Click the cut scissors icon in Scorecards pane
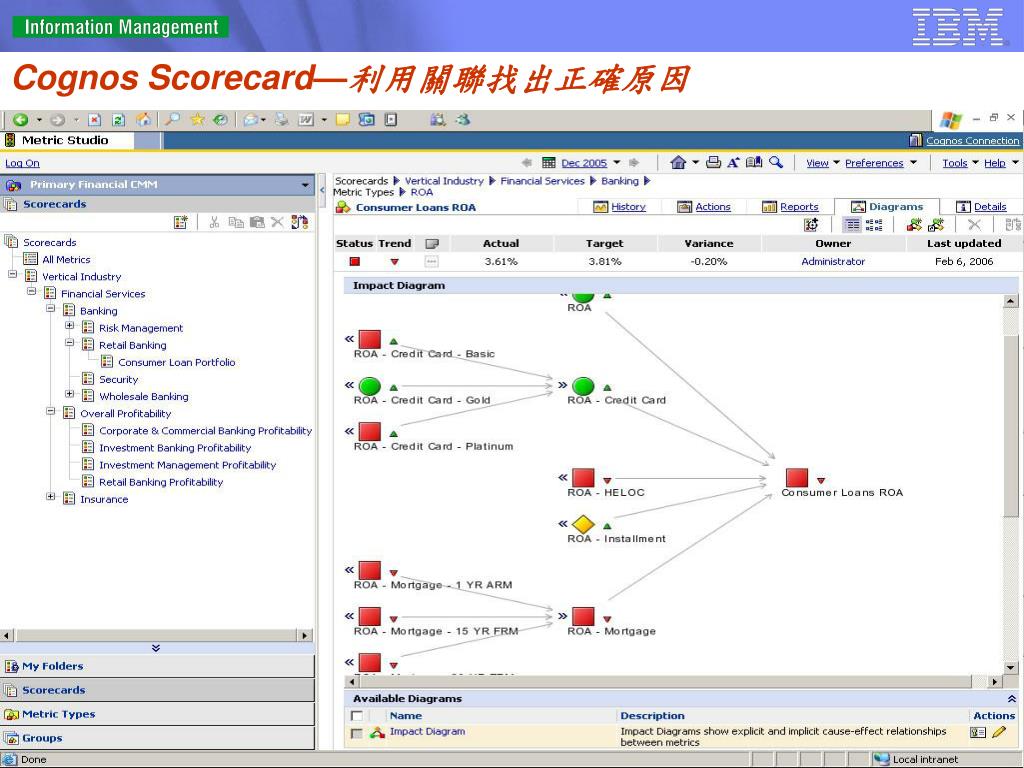Image resolution: width=1024 pixels, height=768 pixels. (x=214, y=222)
